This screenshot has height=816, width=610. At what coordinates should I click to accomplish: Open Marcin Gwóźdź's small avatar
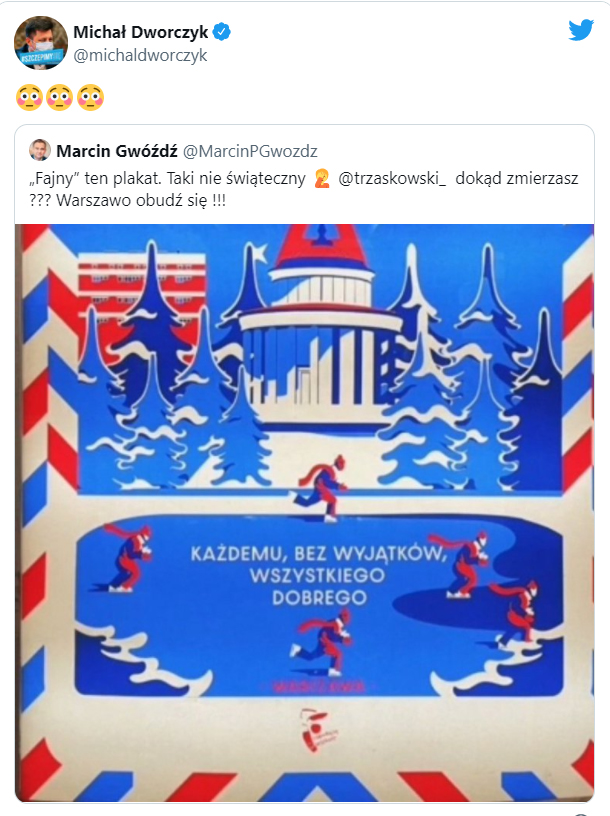click(40, 150)
